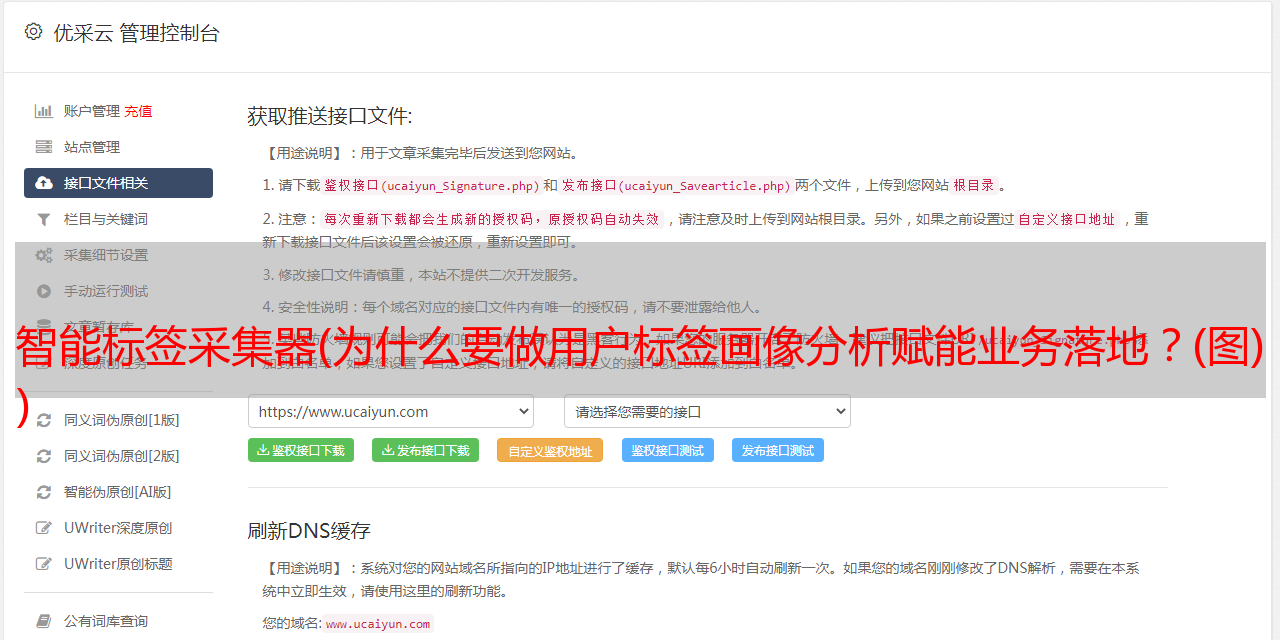Image resolution: width=1280 pixels, height=640 pixels.
Task: Click the filter funnel icon for 栏目与关键词
Action: pos(44,219)
